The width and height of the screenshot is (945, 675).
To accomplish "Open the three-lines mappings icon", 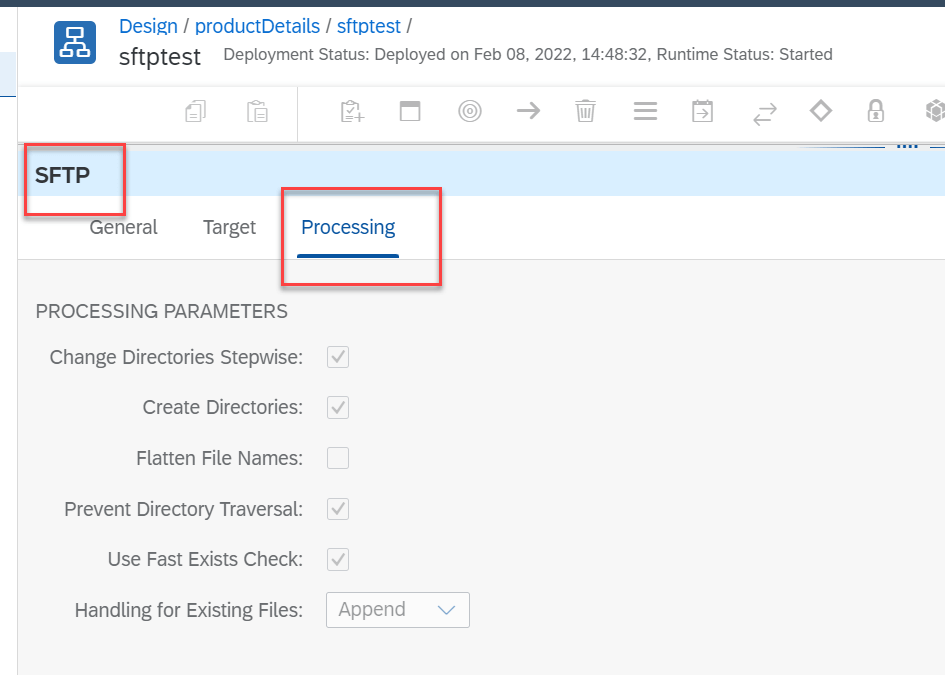I will (x=645, y=111).
